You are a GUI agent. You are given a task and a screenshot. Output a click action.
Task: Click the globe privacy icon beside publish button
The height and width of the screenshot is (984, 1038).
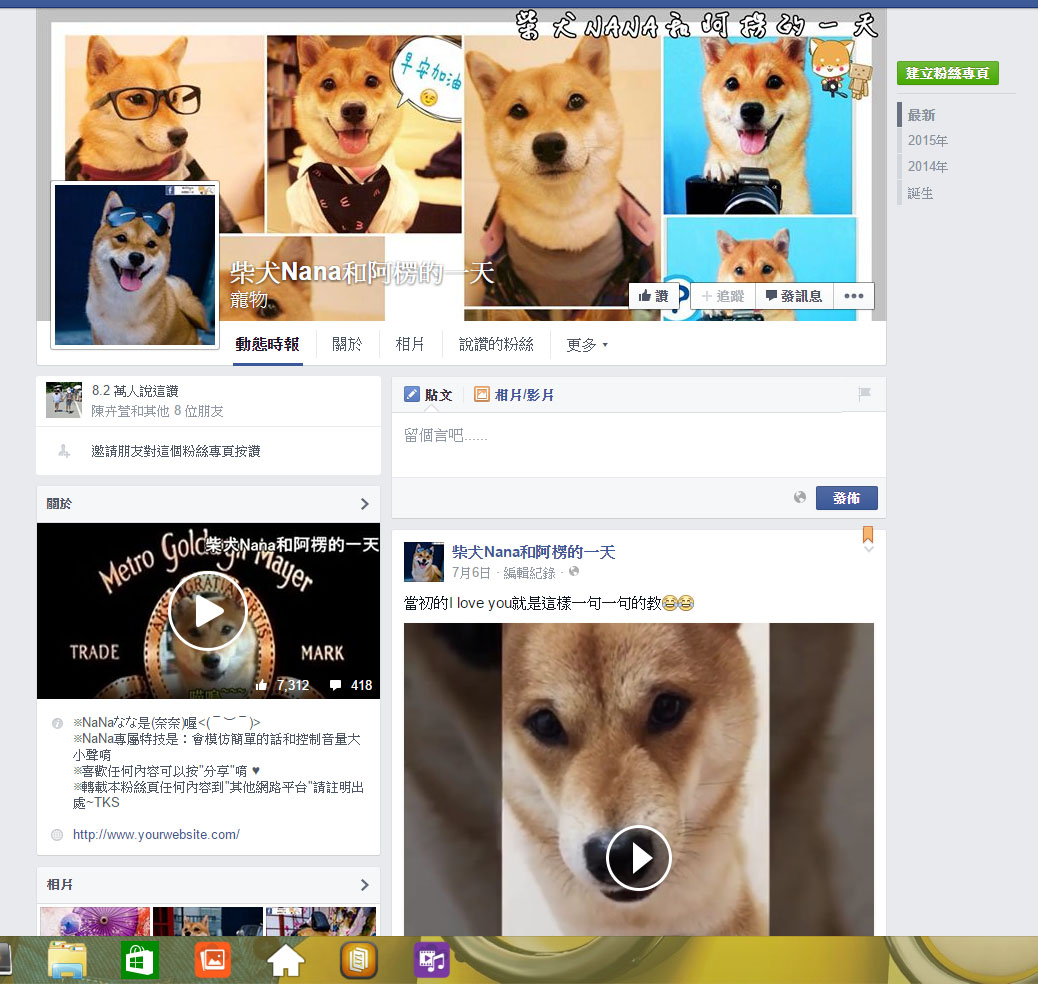click(x=799, y=497)
